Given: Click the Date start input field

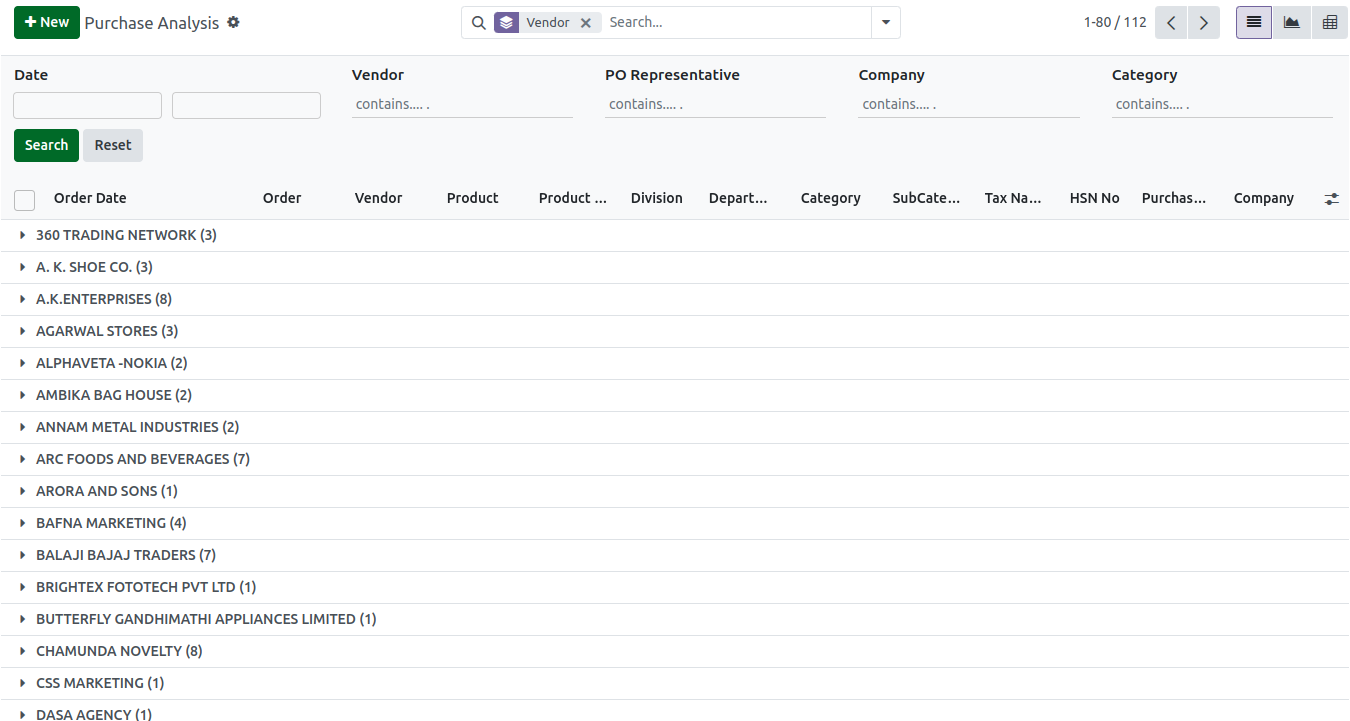Looking at the screenshot, I should point(87,105).
